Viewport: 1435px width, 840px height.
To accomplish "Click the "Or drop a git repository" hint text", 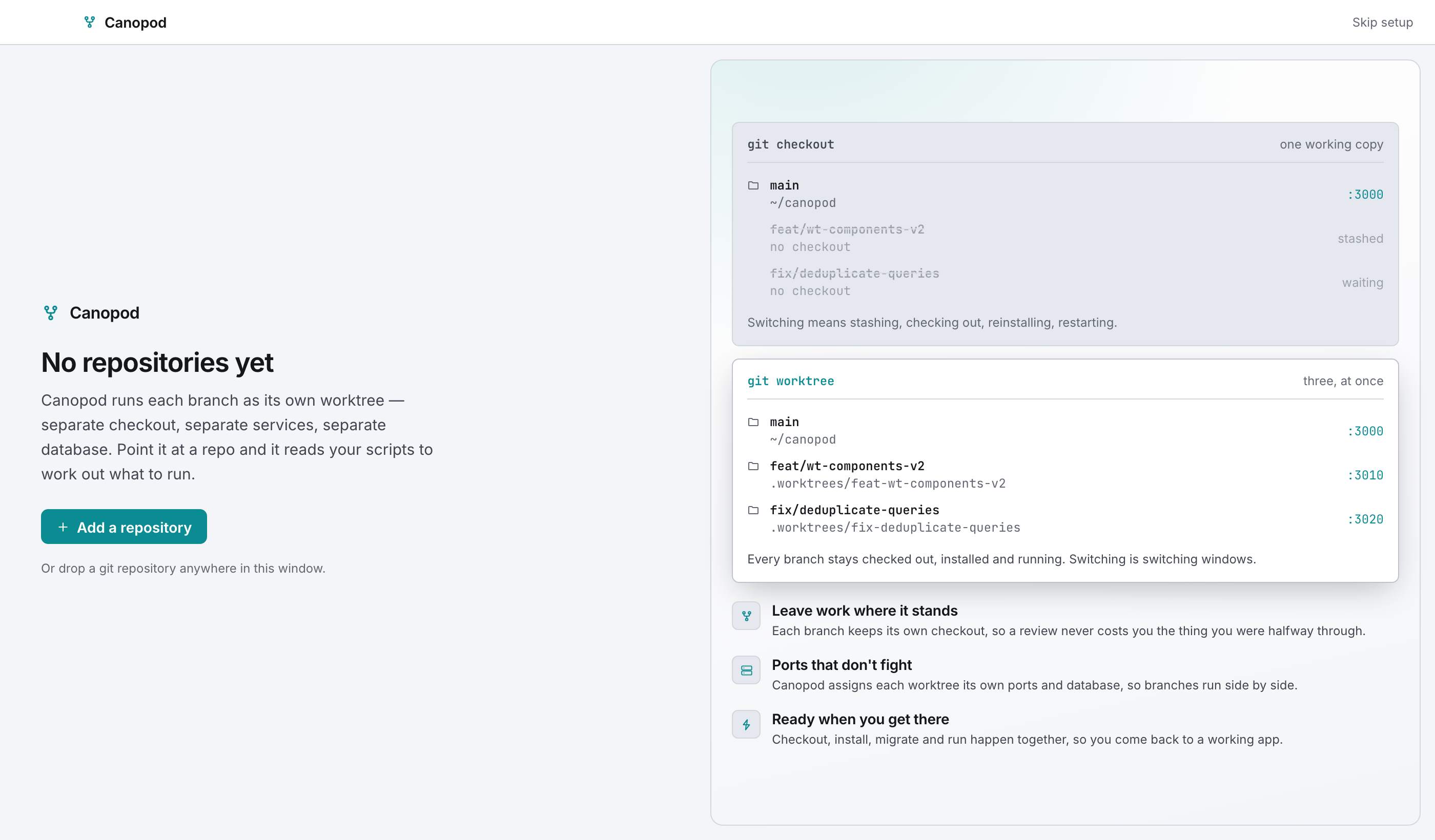I will [x=183, y=569].
